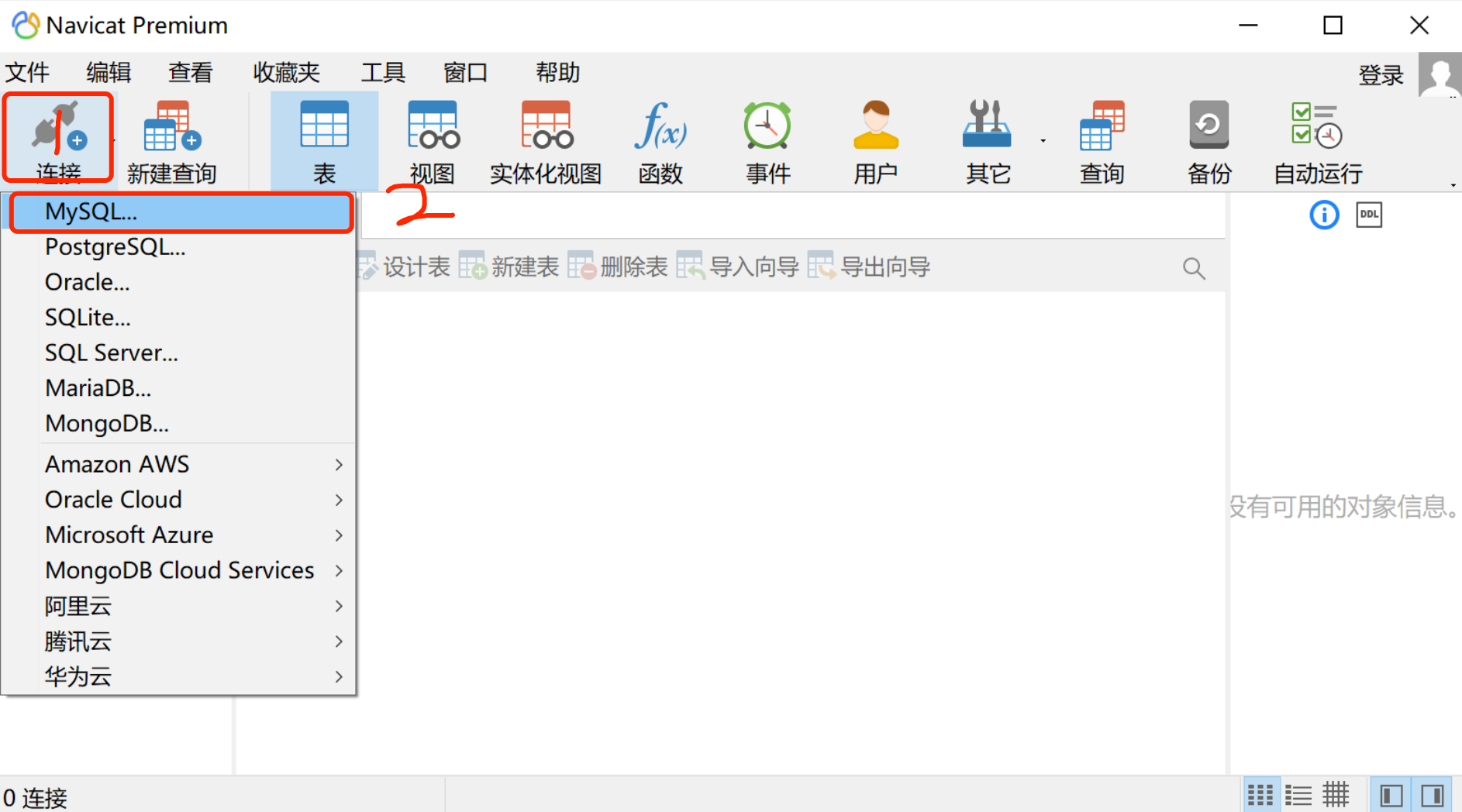Click the search magnifier in object toolbar
The height and width of the screenshot is (812, 1462).
[x=1194, y=268]
